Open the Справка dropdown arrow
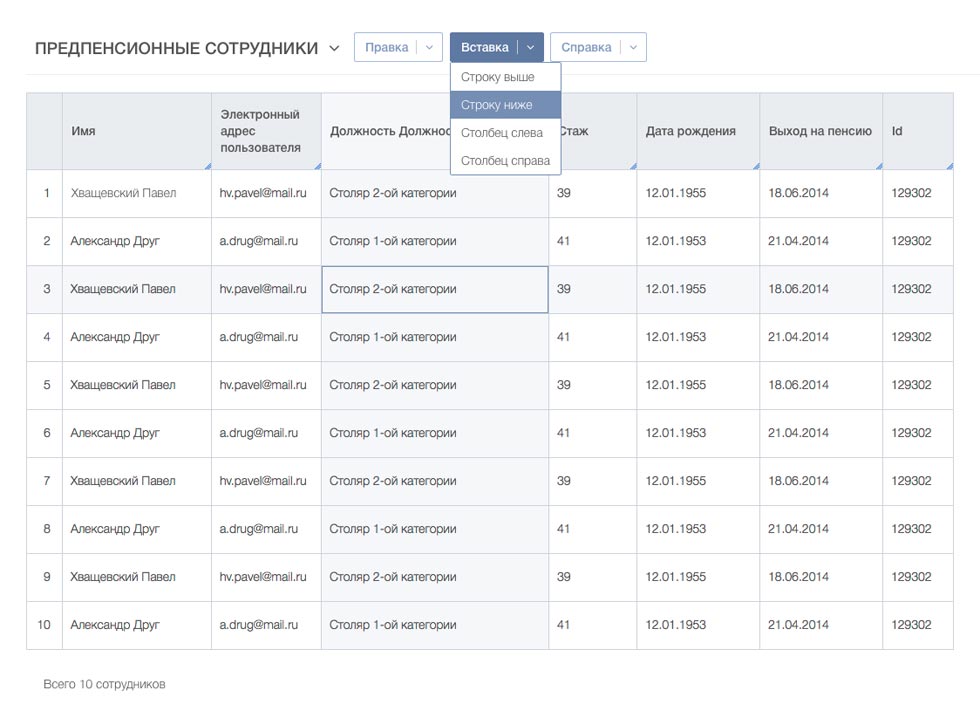Screen dimensions: 980x711 632,47
